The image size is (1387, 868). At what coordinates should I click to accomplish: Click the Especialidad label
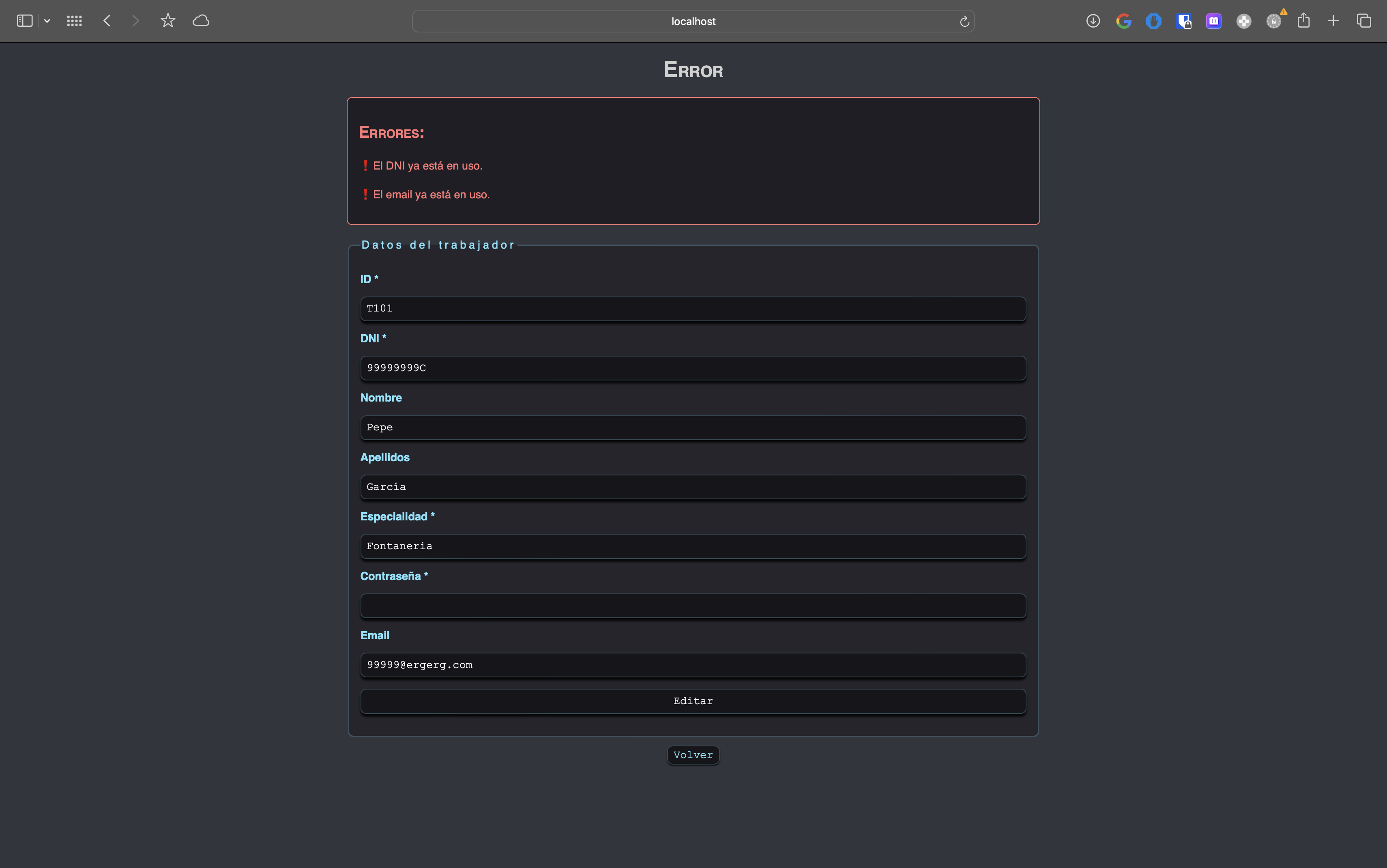tap(398, 517)
